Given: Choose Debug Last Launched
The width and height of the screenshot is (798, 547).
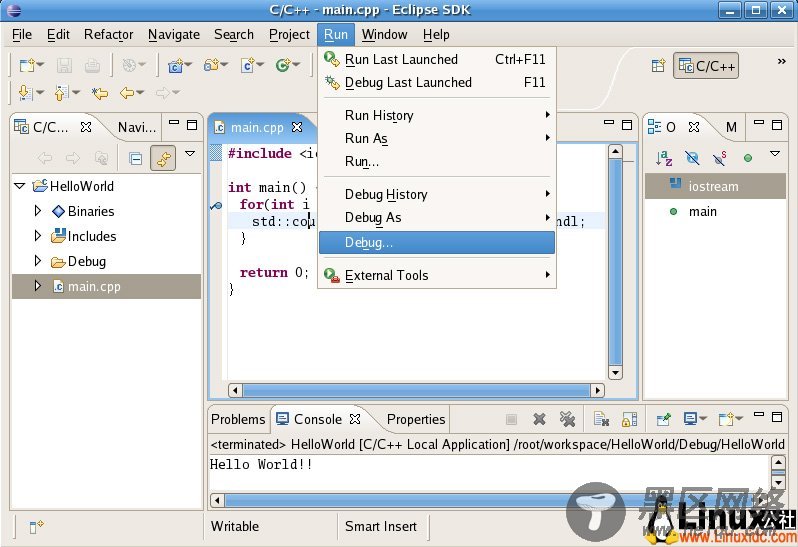Looking at the screenshot, I should (437, 82).
